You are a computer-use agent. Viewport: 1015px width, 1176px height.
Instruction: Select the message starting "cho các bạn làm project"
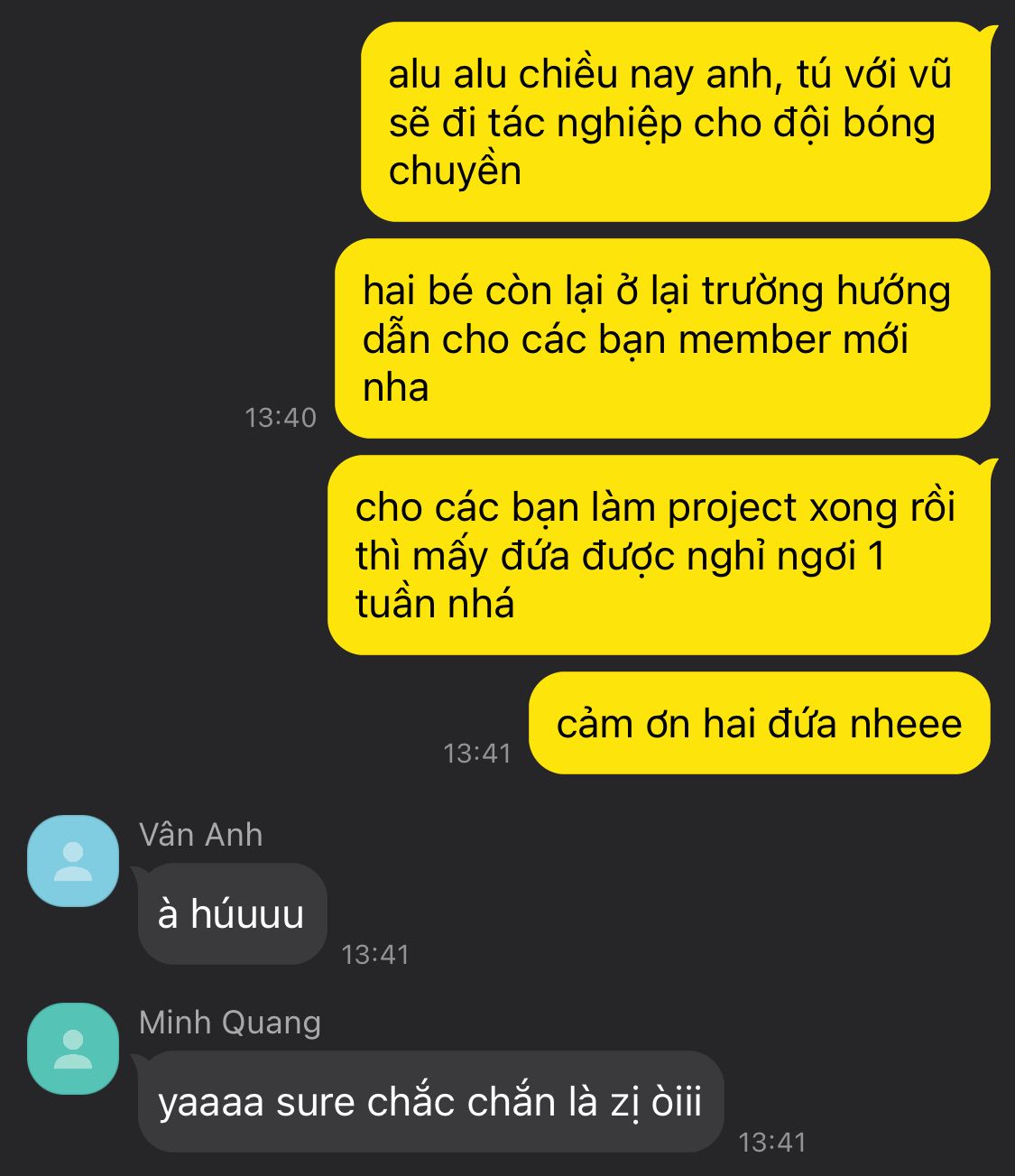(x=659, y=555)
